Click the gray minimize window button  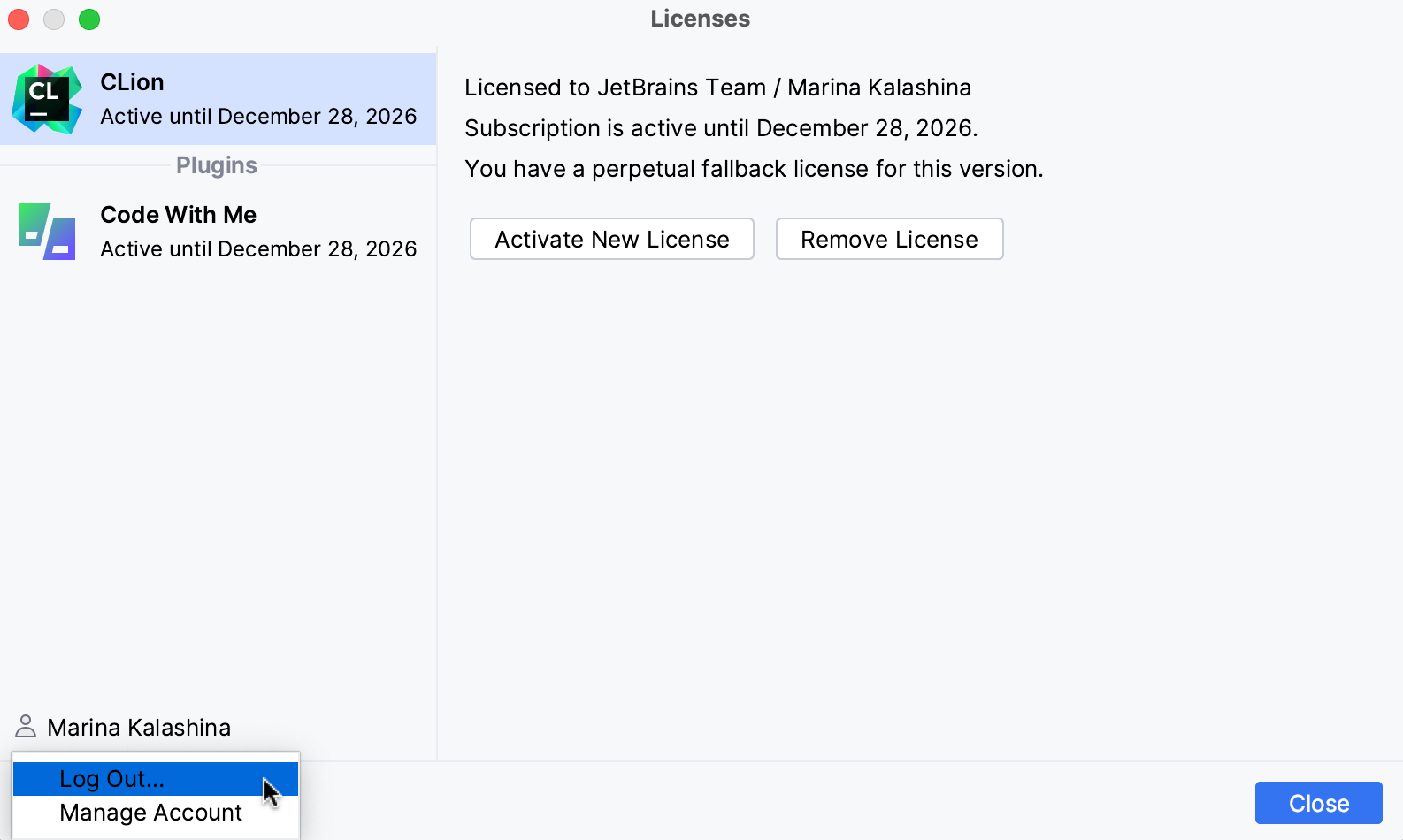tap(54, 19)
